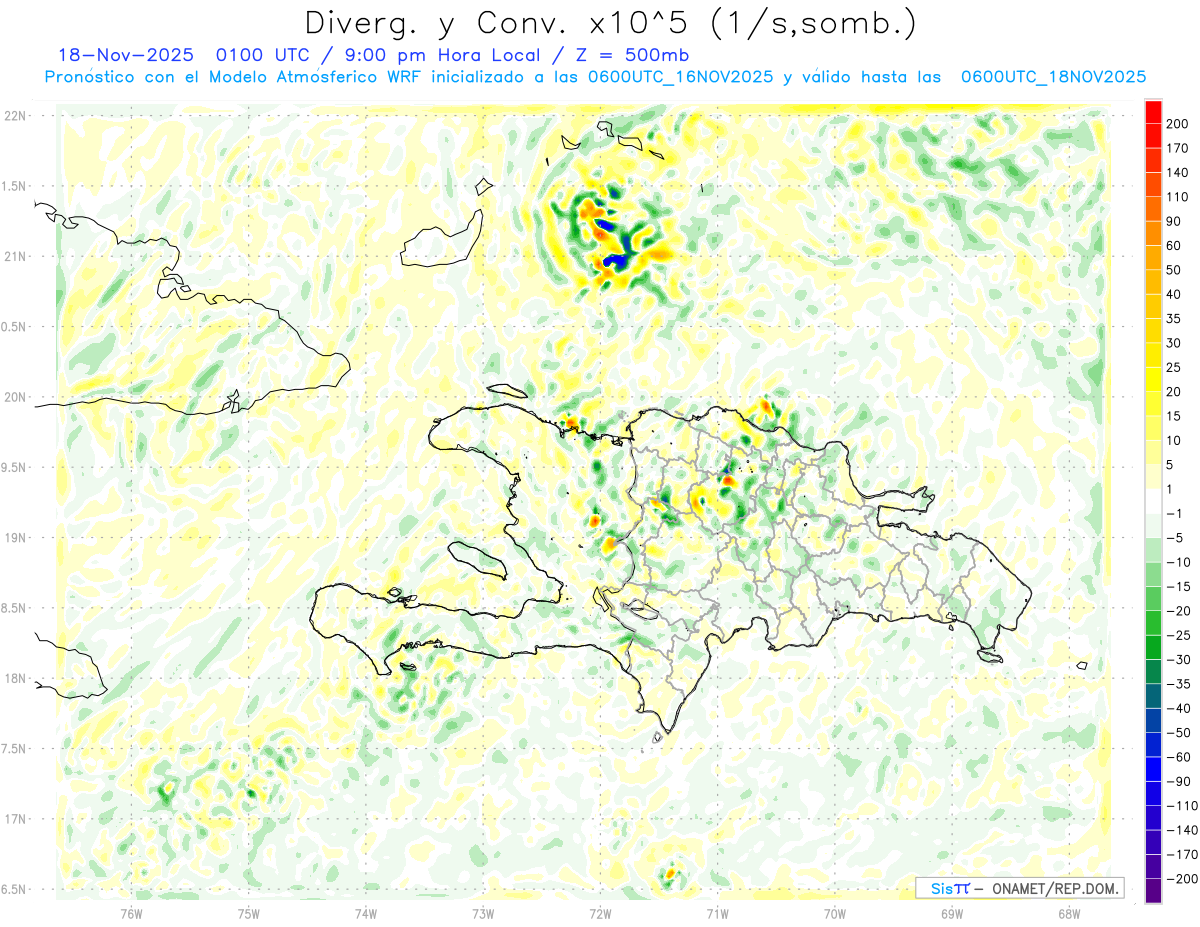The image size is (1200, 927).
Task: Click the "5" color scale label
Action: [1170, 465]
